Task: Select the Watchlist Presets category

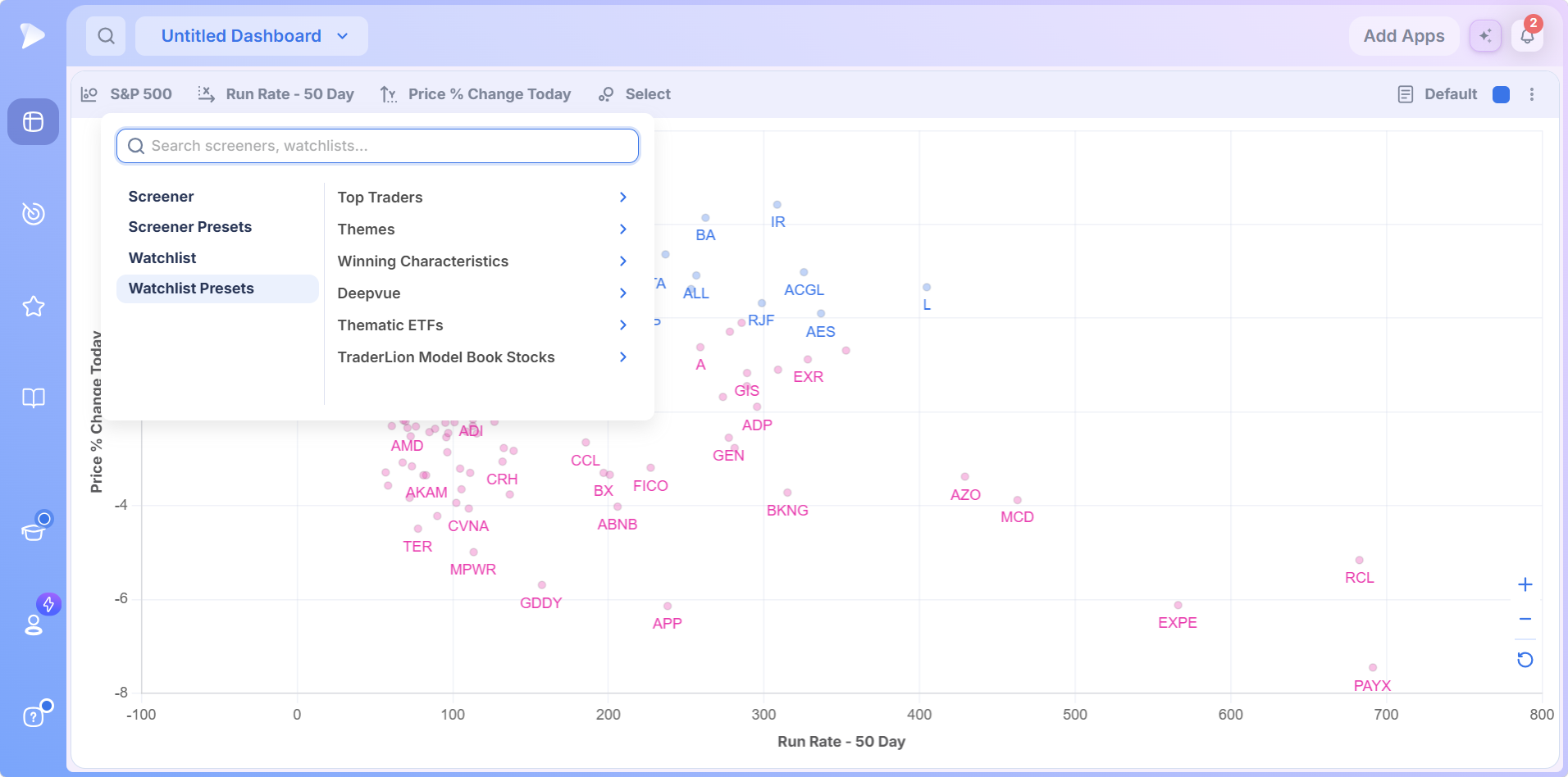Action: (217, 289)
